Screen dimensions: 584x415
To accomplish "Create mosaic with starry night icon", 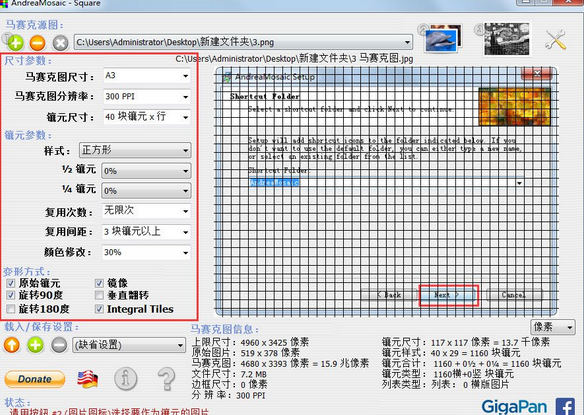I will tap(507, 39).
